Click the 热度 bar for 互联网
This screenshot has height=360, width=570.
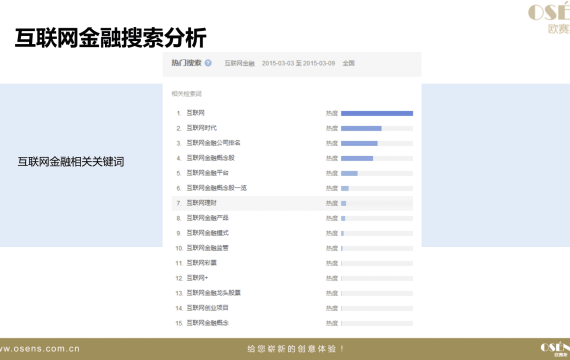tap(377, 113)
